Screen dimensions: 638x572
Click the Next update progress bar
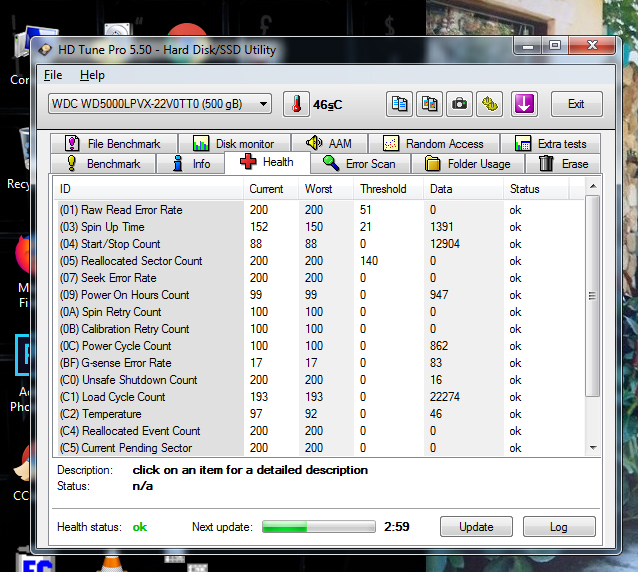click(319, 526)
